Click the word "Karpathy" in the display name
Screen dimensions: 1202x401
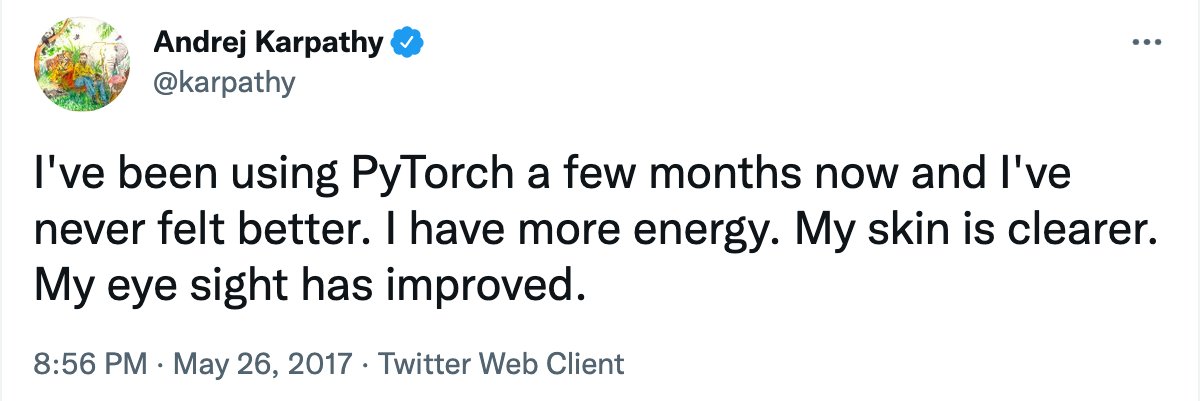coord(324,45)
